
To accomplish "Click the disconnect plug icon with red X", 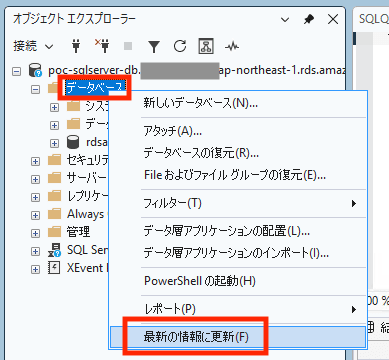I will pyautogui.click(x=102, y=46).
